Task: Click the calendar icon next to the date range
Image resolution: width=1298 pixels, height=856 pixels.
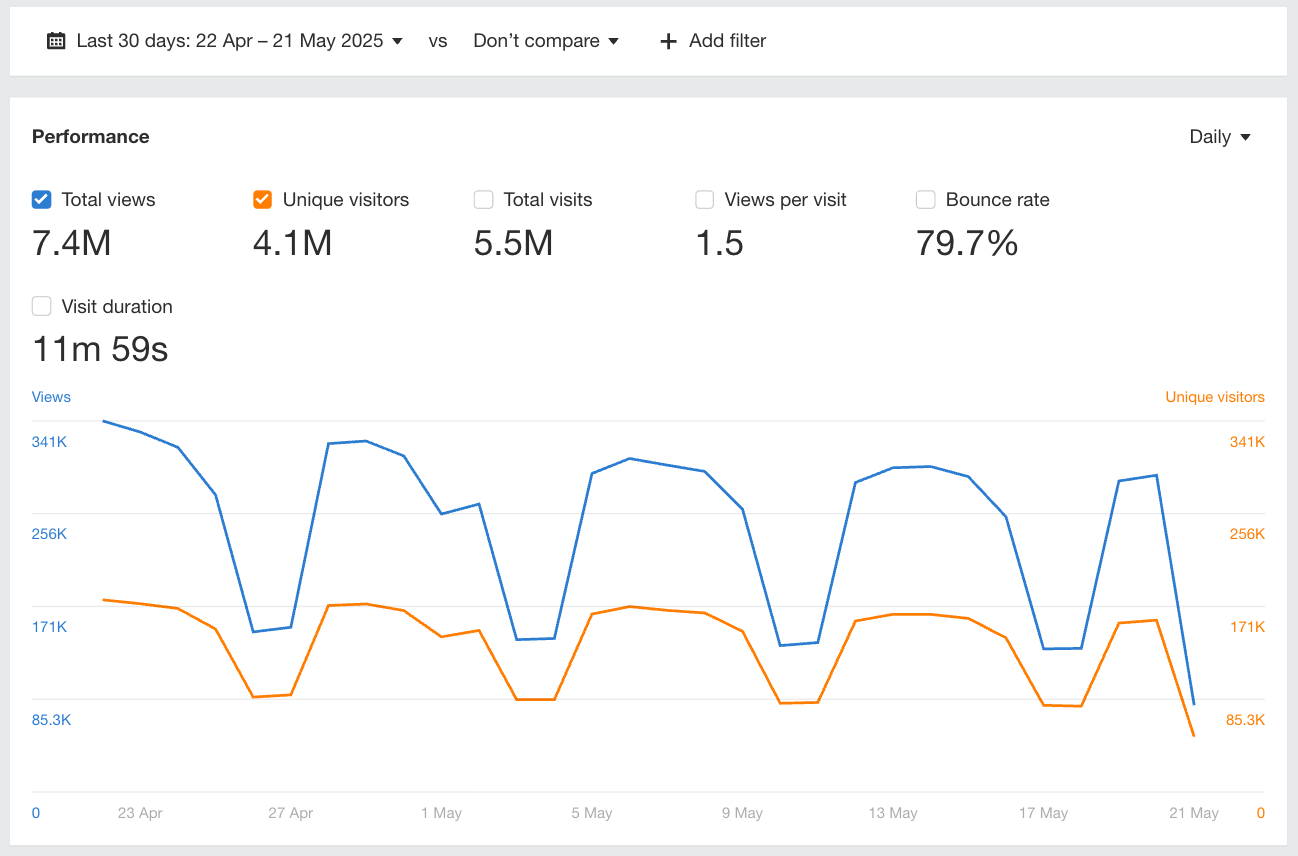Action: 56,40
